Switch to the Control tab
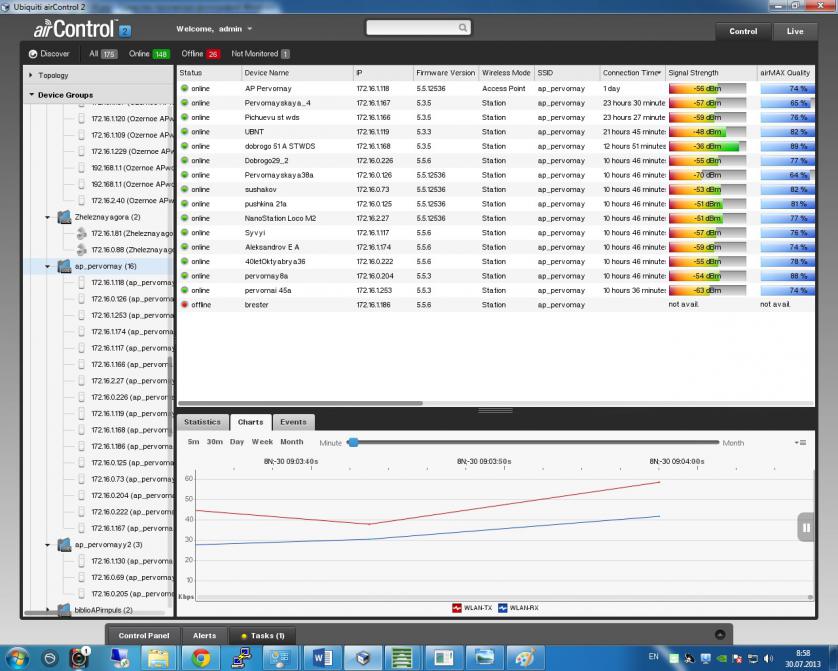The width and height of the screenshot is (838, 671). pos(743,32)
